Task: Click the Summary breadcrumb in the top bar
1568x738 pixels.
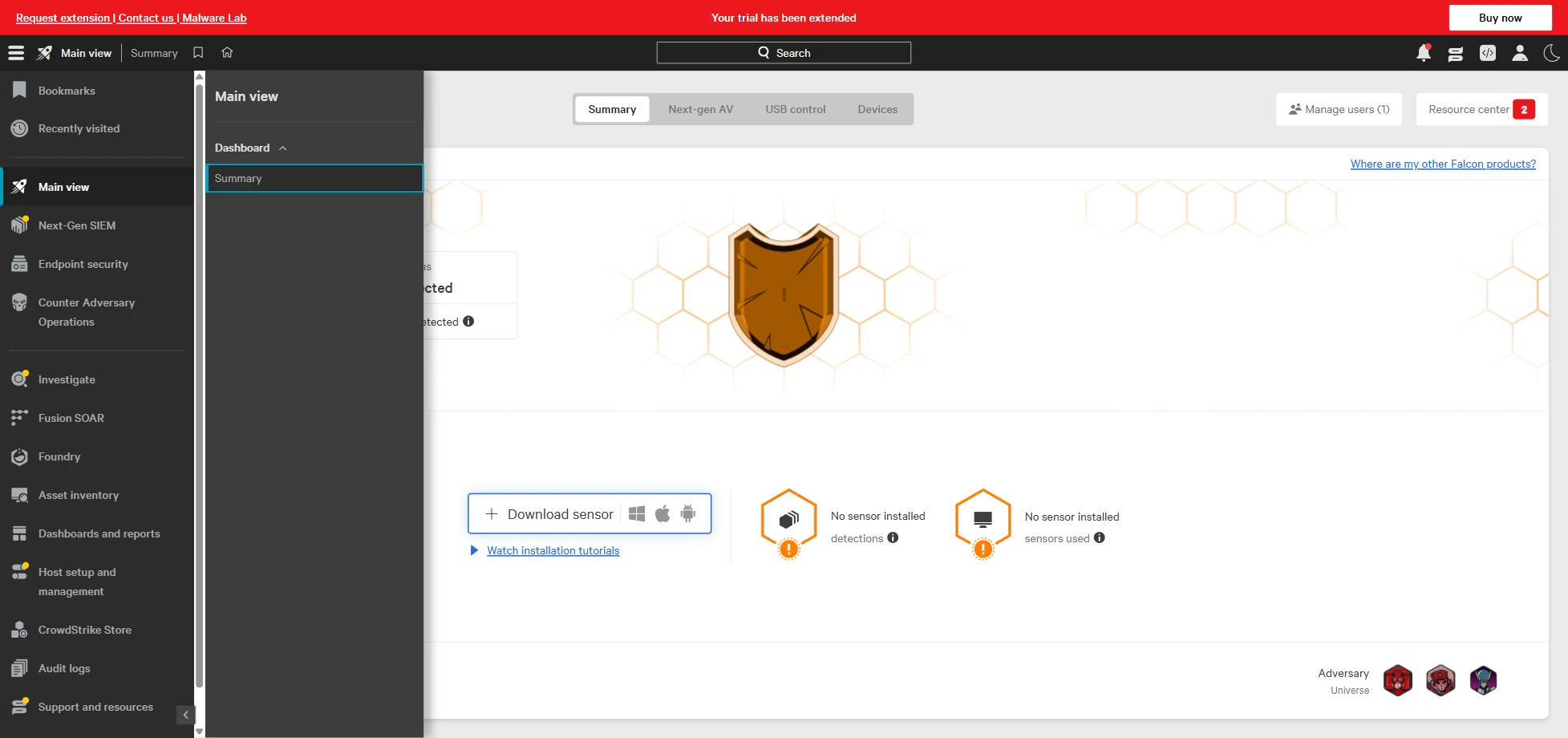Action: coord(154,53)
